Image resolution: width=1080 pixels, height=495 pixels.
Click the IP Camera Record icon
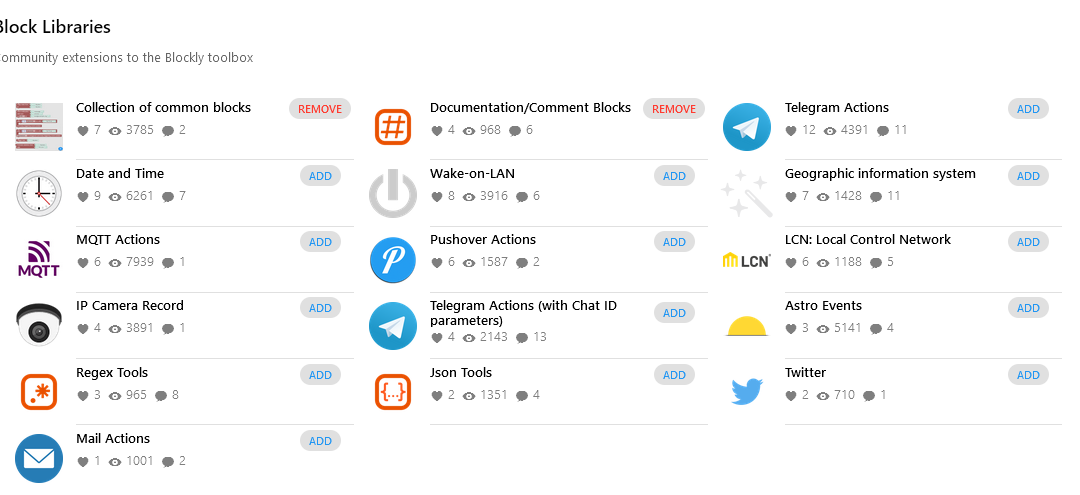pyautogui.click(x=39, y=325)
